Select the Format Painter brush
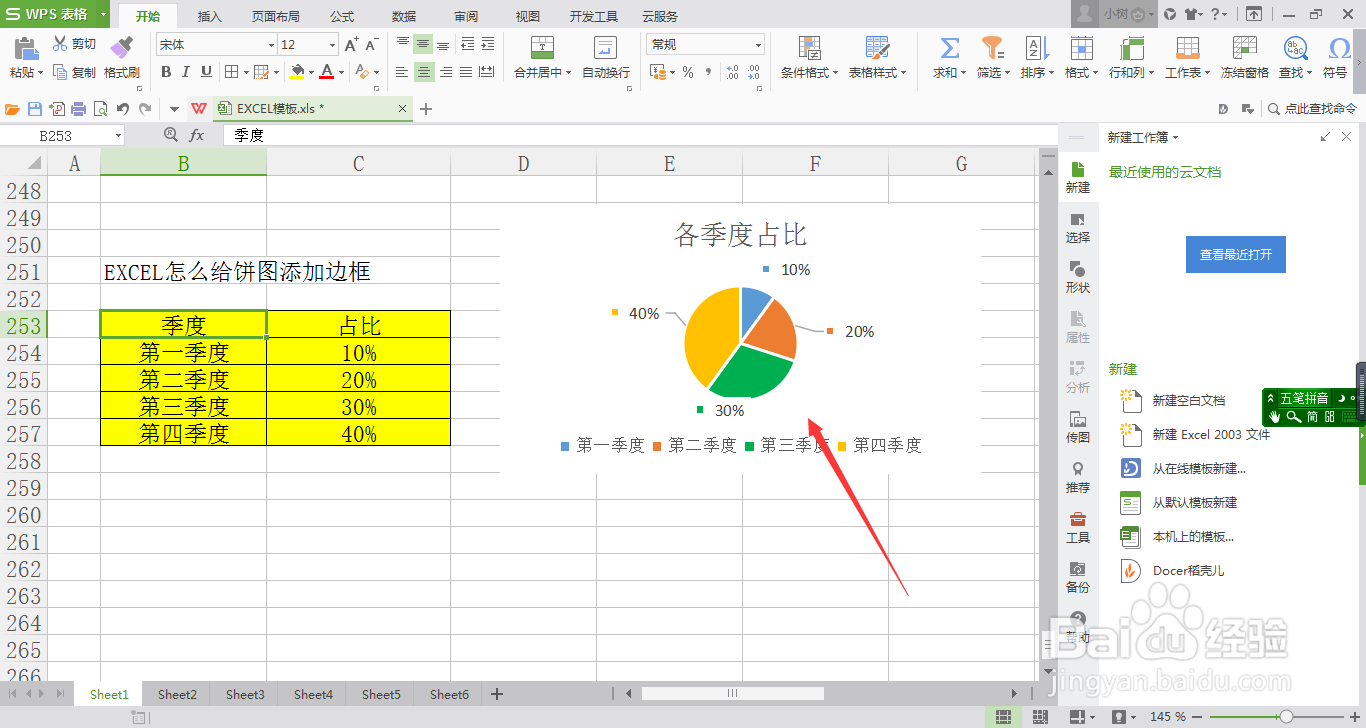The height and width of the screenshot is (728, 1366). pyautogui.click(x=121, y=47)
